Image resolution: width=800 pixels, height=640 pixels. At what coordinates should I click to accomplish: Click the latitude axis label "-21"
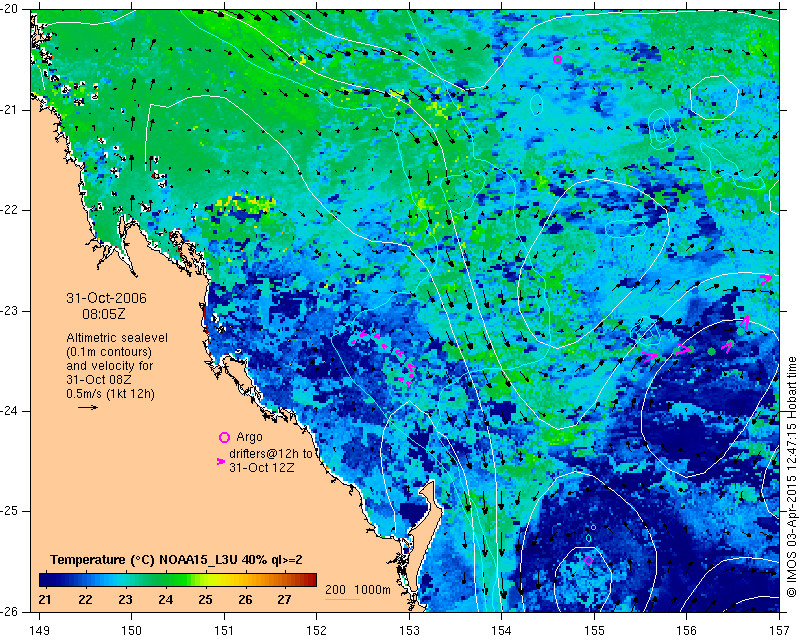tap(10, 110)
